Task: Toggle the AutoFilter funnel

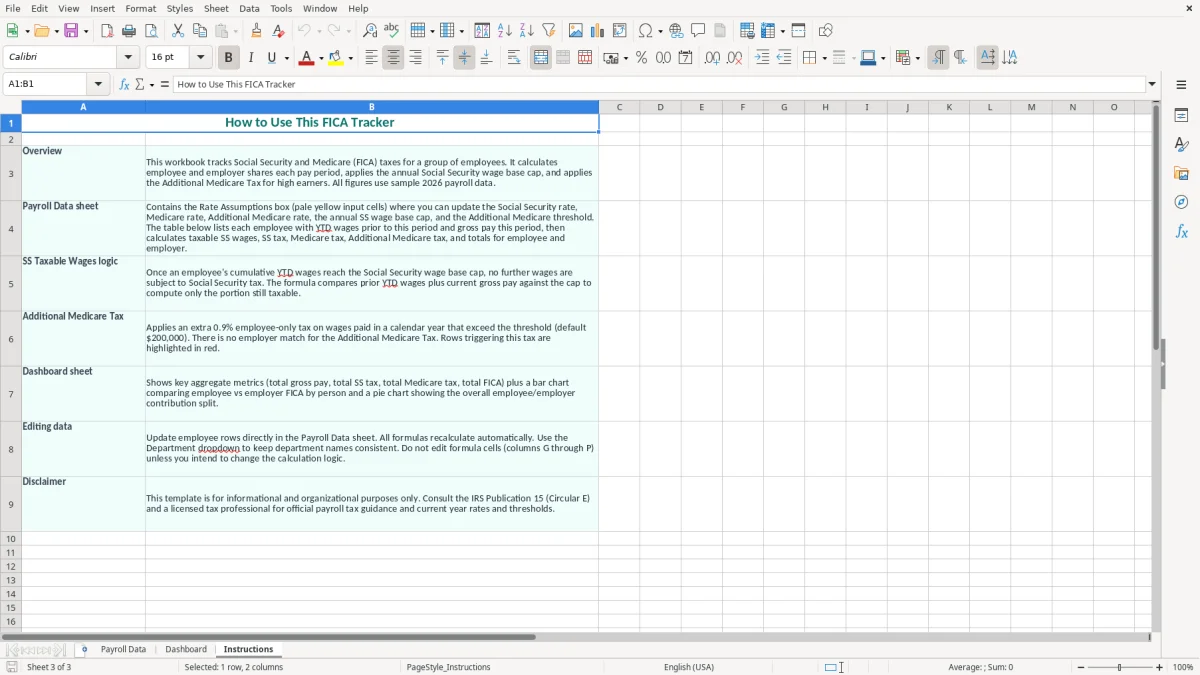Action: 549,31
